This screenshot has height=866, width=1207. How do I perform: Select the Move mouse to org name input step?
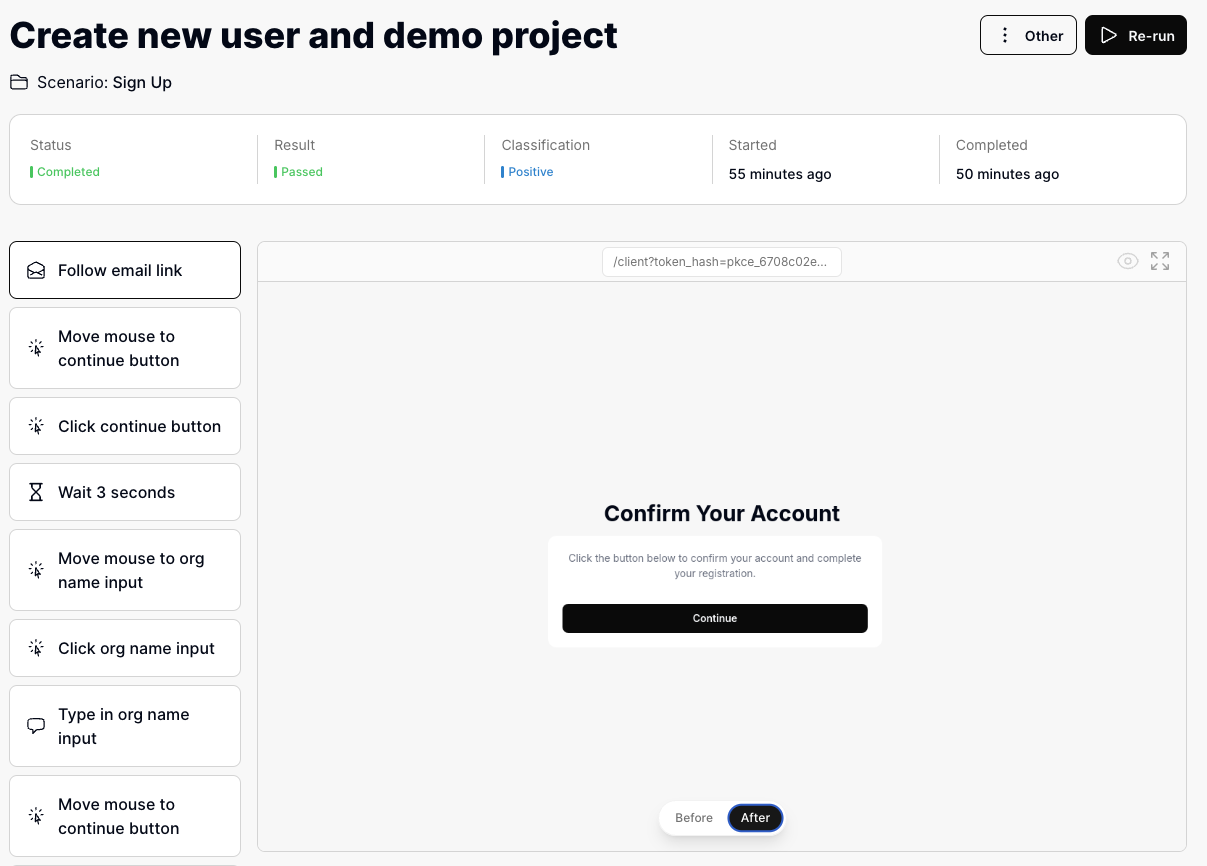coord(125,570)
